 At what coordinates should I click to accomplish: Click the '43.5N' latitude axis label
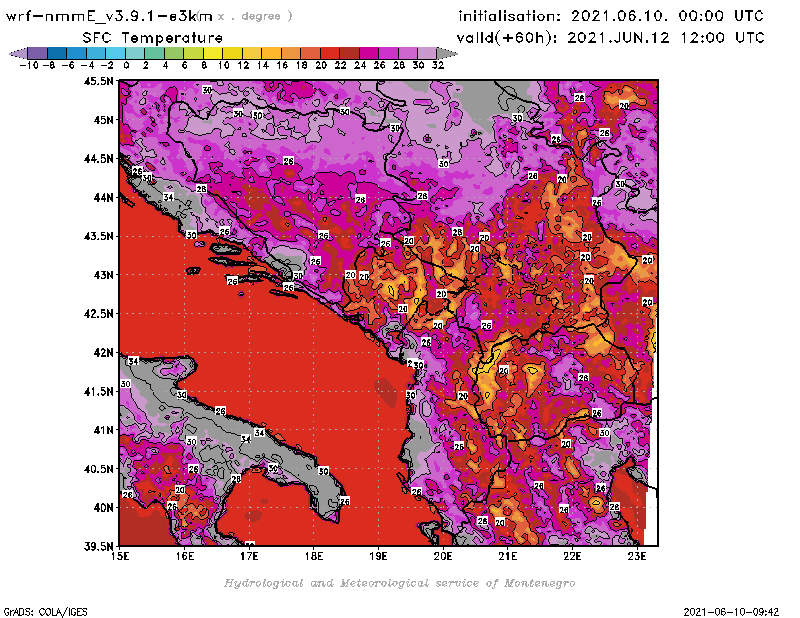[x=98, y=236]
